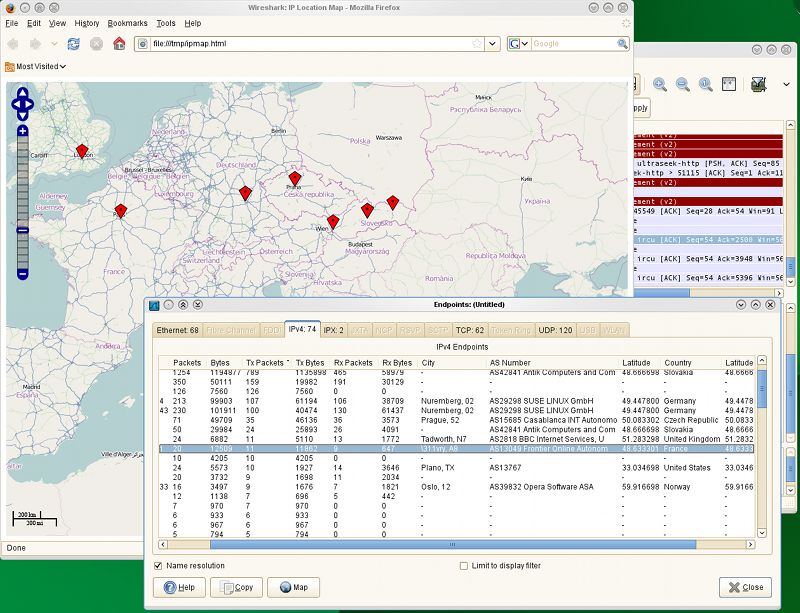Screen dimensions: 800x613
Task: Zoom out of the map with the minus button
Action: pos(22,275)
